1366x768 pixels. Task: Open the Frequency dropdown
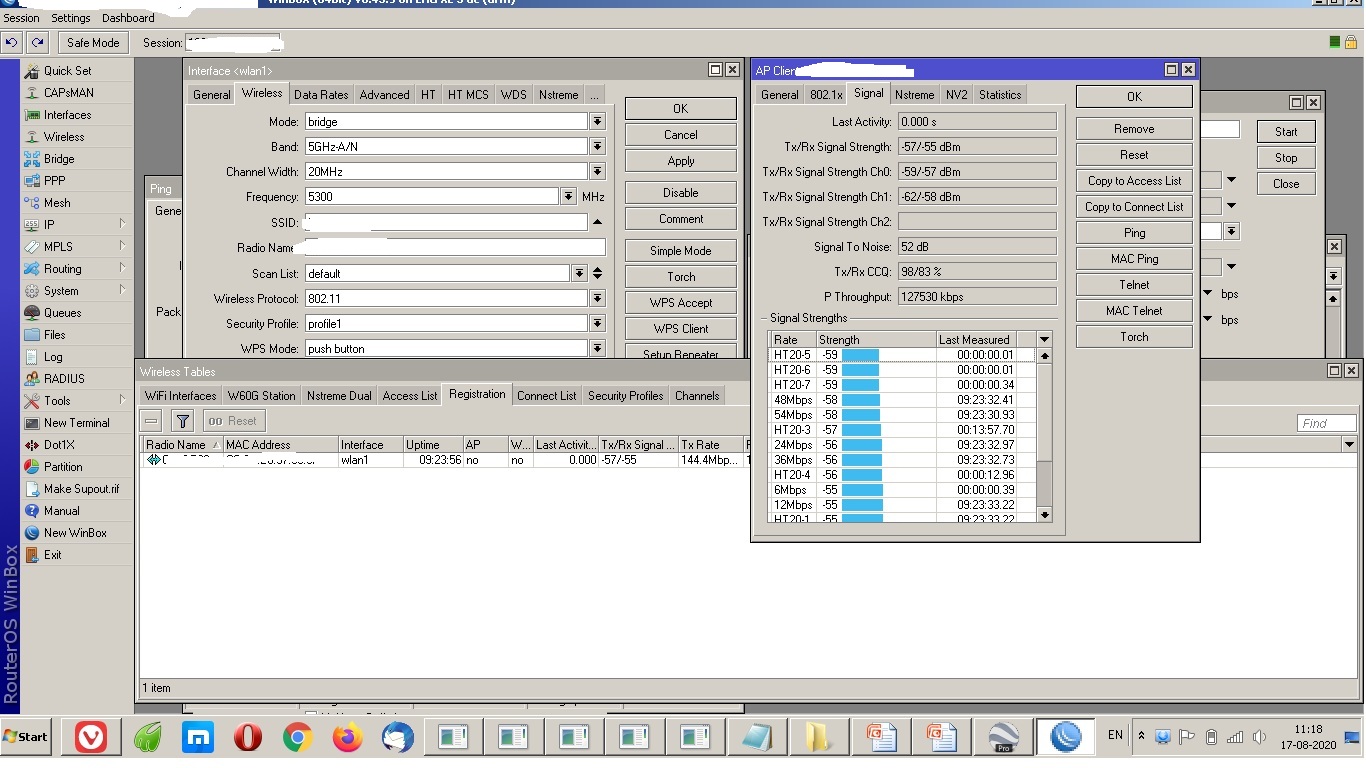568,197
